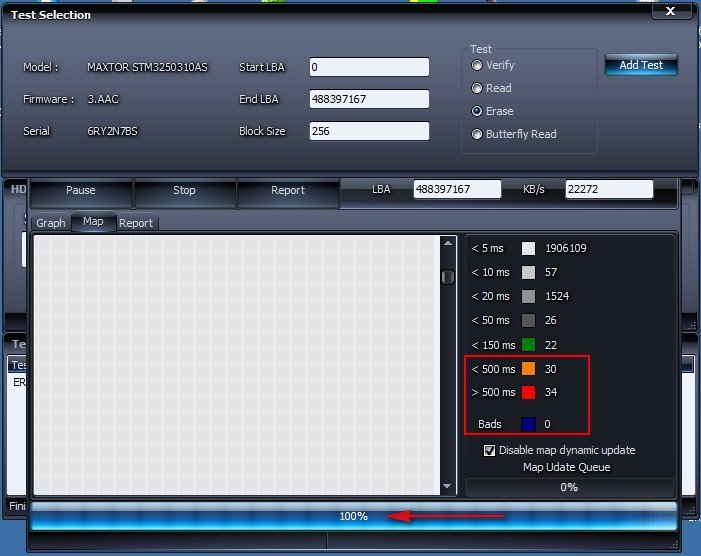Click the map scrollbar down arrow
This screenshot has height=556, width=701.
click(x=449, y=486)
